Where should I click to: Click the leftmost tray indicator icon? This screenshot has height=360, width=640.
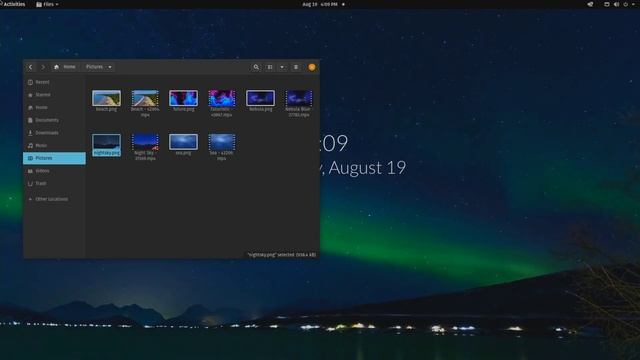[x=590, y=4]
